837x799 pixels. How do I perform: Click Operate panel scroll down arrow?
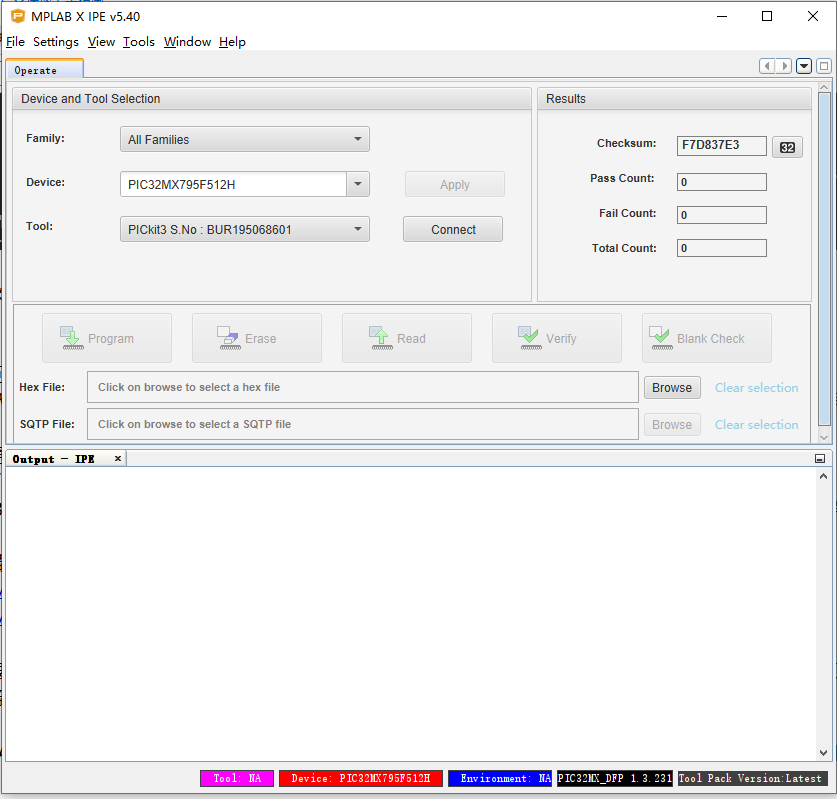[x=824, y=437]
